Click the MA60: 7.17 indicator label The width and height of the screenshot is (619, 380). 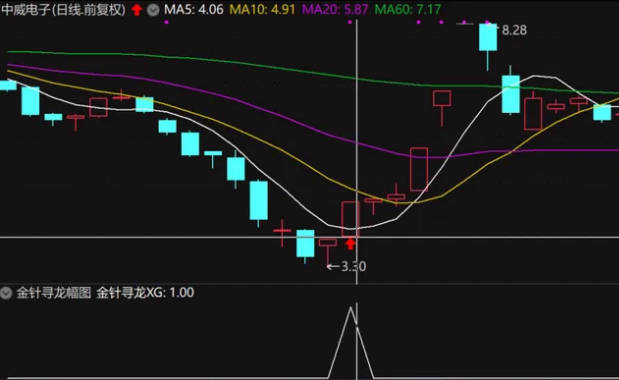[x=407, y=9]
